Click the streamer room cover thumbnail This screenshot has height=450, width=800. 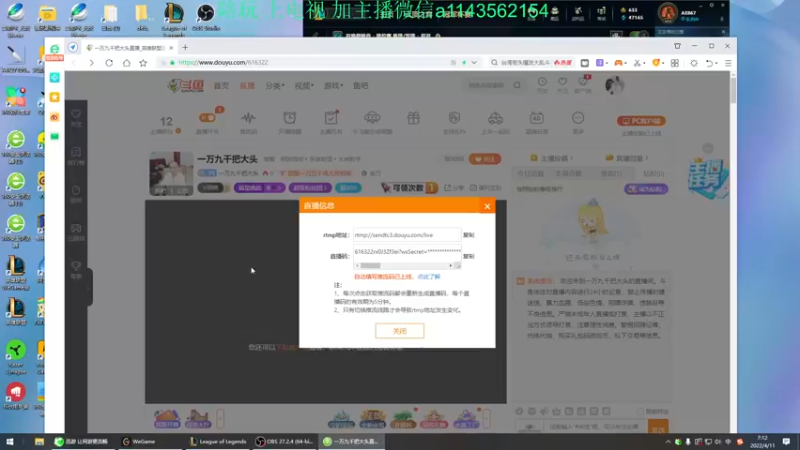[x=171, y=173]
